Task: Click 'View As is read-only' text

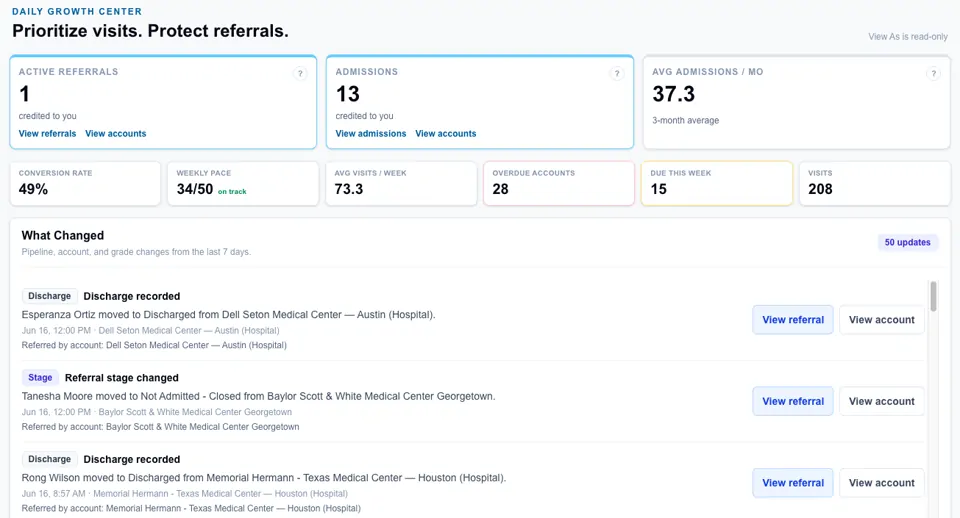Action: [908, 37]
